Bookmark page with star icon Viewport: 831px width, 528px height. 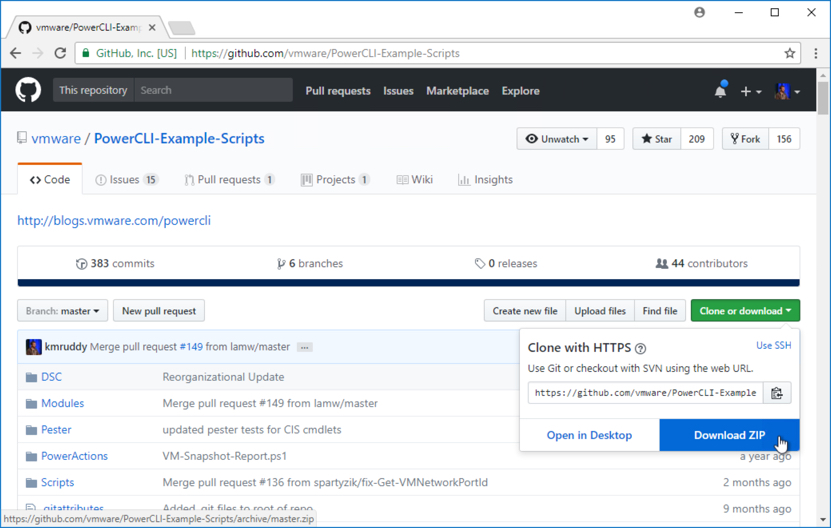click(789, 53)
